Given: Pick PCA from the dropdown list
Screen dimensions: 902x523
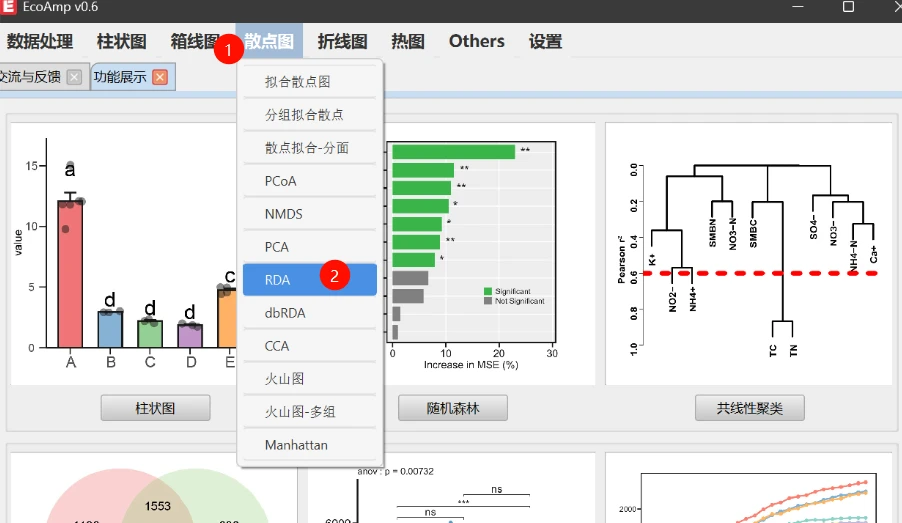Looking at the screenshot, I should click(309, 247).
